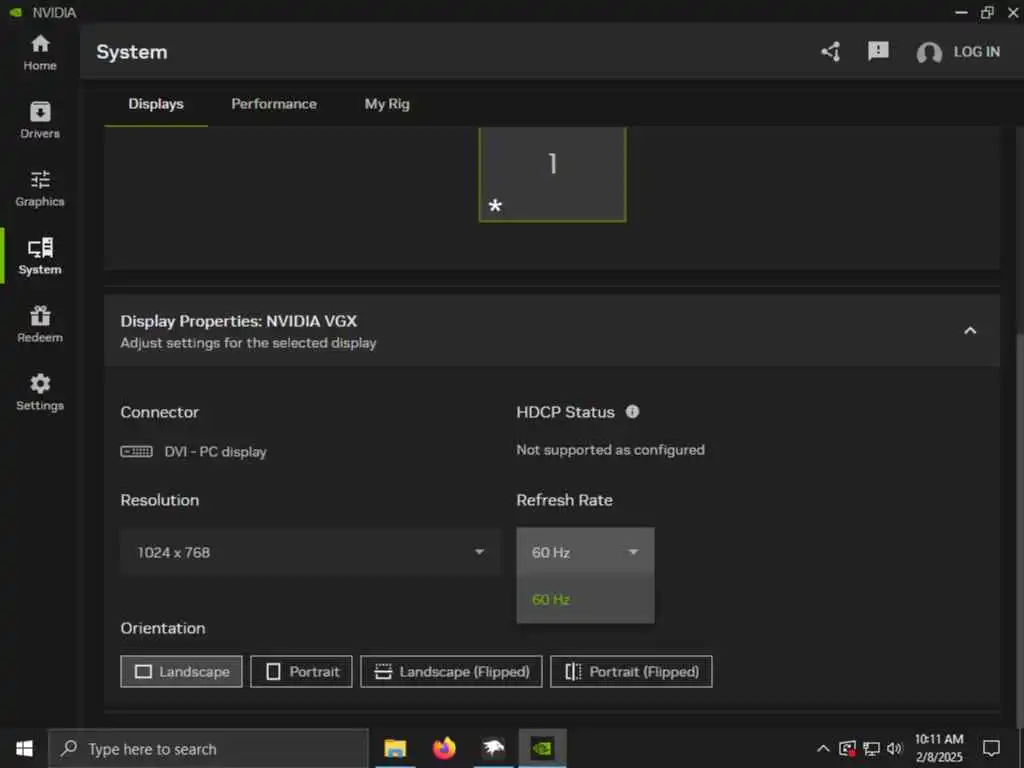Open the Drivers section
The width and height of the screenshot is (1024, 768).
tap(40, 121)
